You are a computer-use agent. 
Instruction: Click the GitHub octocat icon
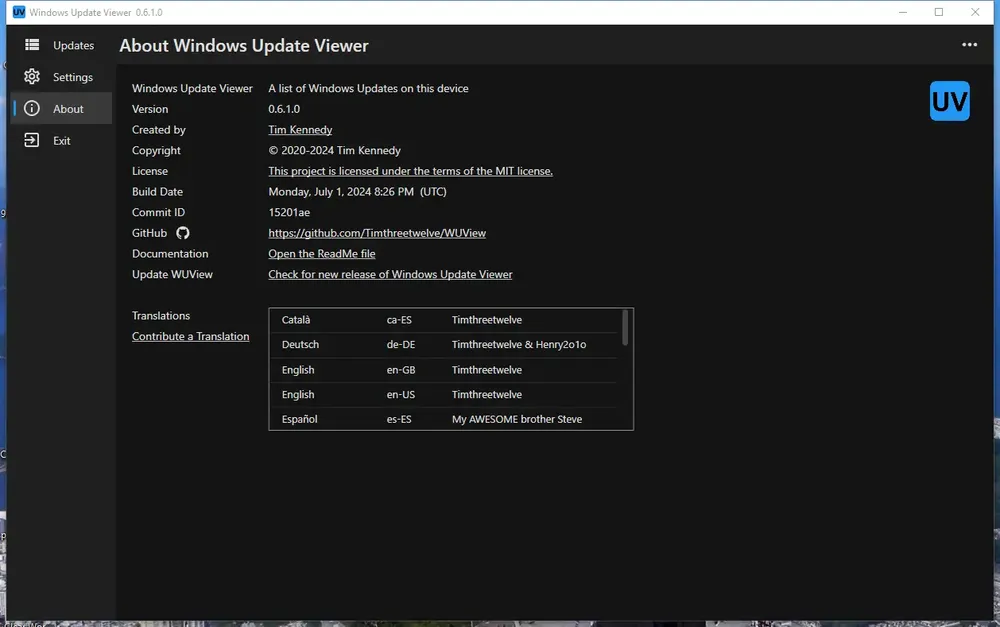pos(183,233)
